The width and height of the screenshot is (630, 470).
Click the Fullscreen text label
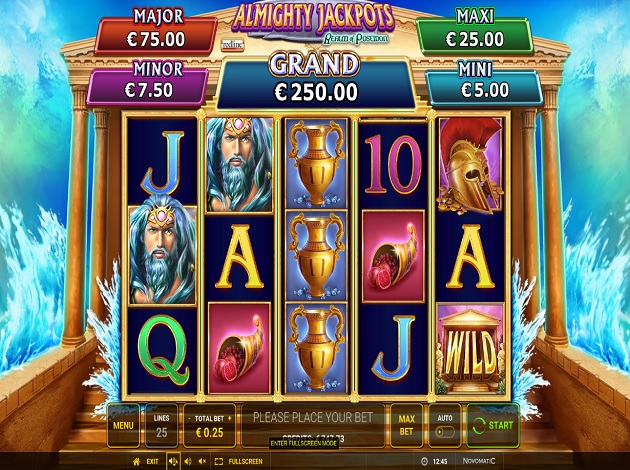point(245,462)
